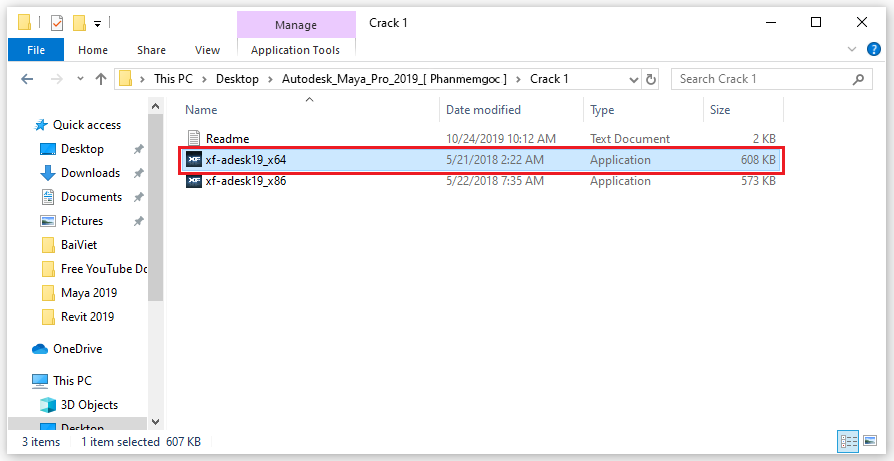
Task: Go forward with the right arrow
Action: (x=56, y=79)
